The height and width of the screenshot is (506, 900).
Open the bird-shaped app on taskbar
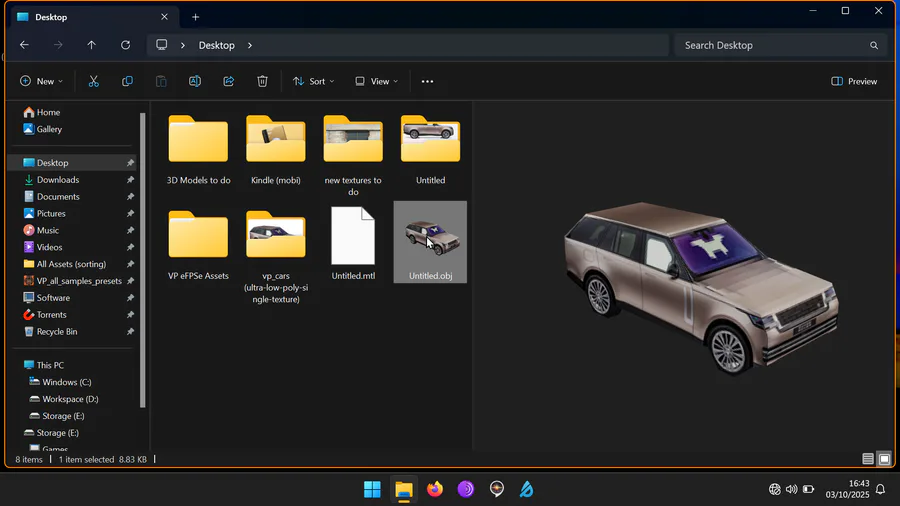point(526,489)
